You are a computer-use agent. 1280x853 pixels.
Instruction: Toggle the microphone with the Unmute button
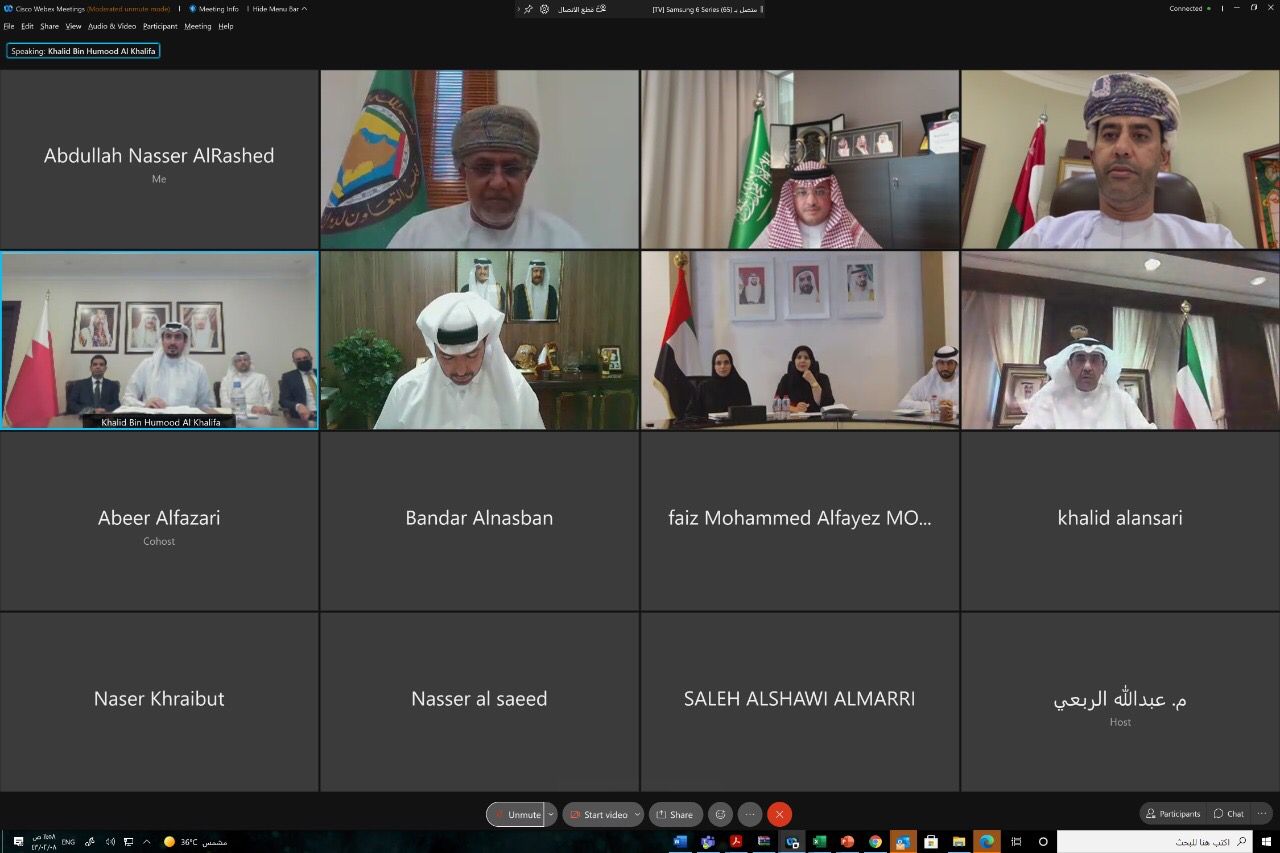(x=516, y=814)
